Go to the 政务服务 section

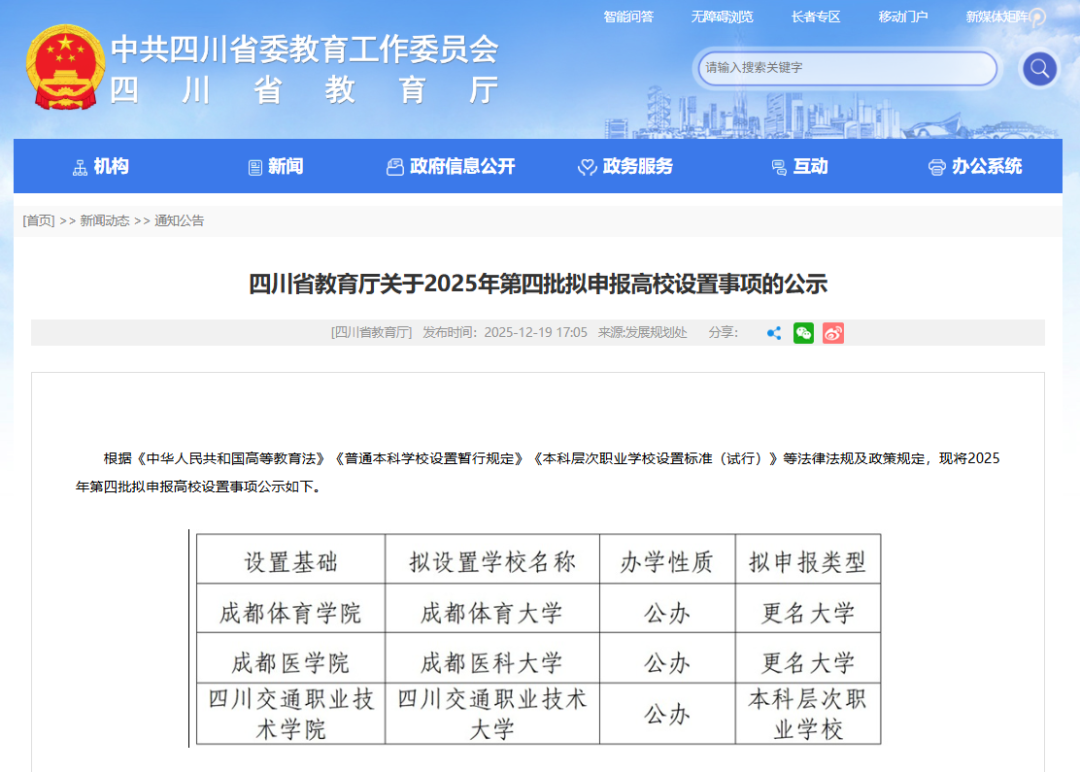tap(625, 167)
